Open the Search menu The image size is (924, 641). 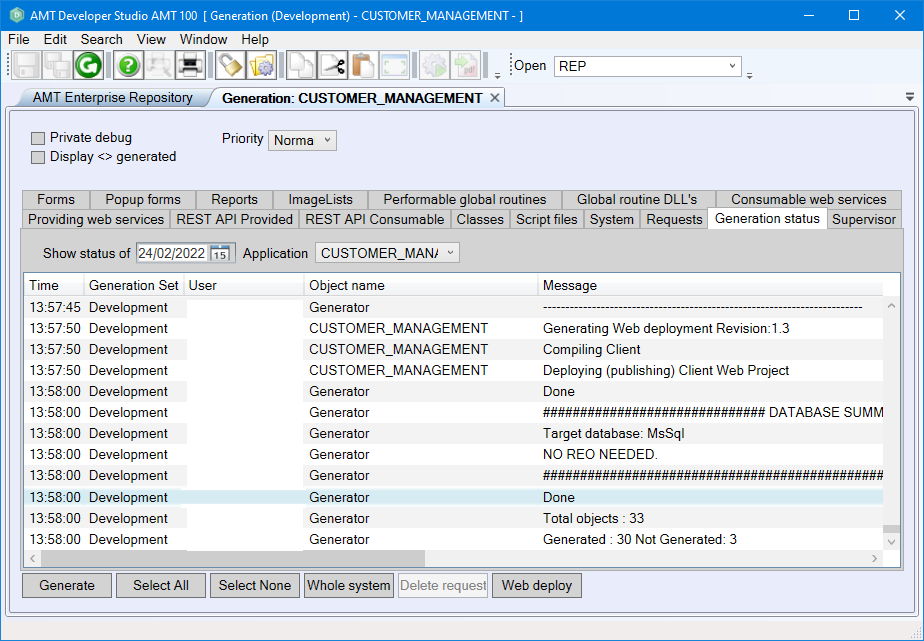tap(101, 39)
